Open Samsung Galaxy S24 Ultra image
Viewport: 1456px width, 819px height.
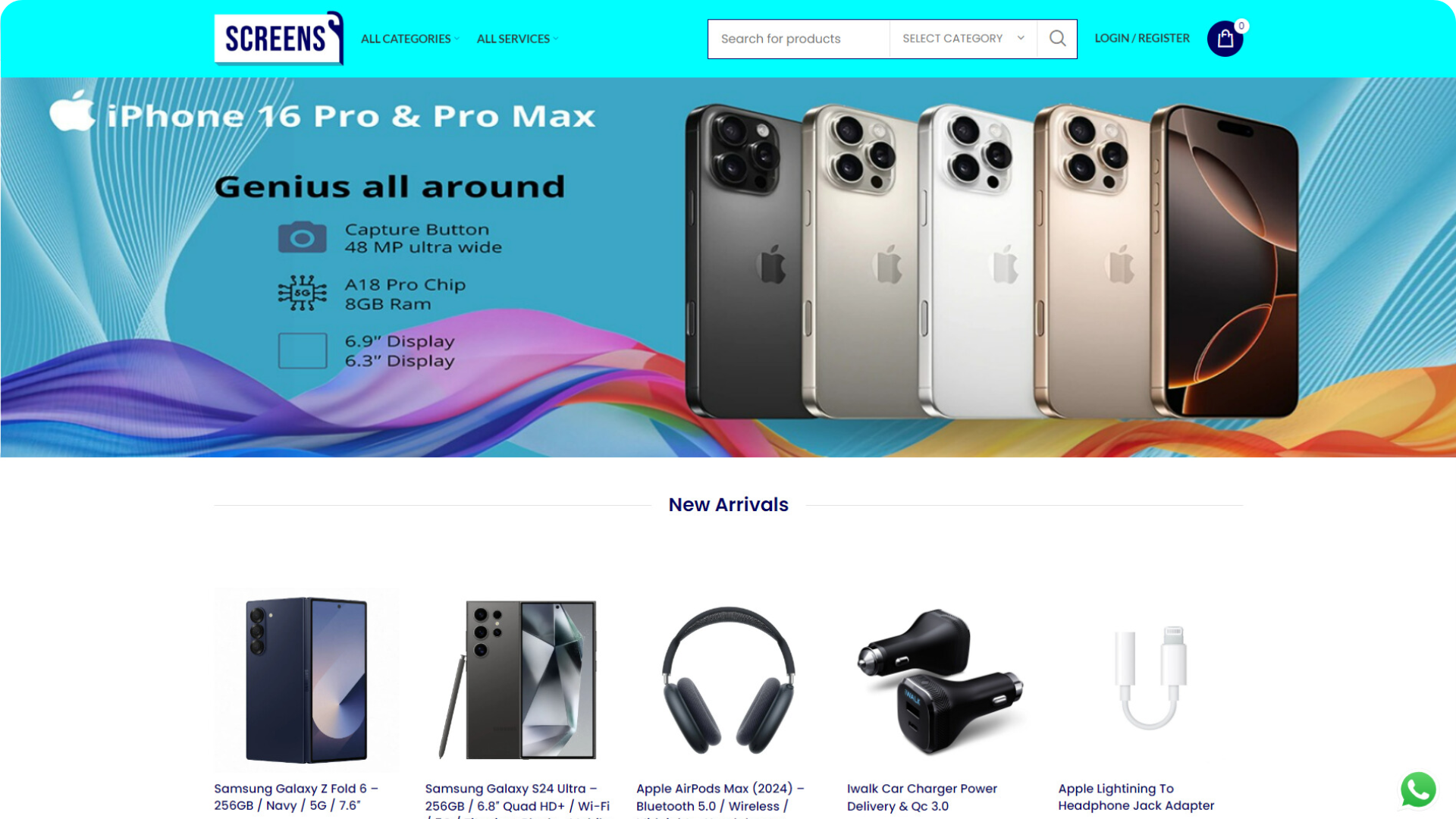[517, 680]
